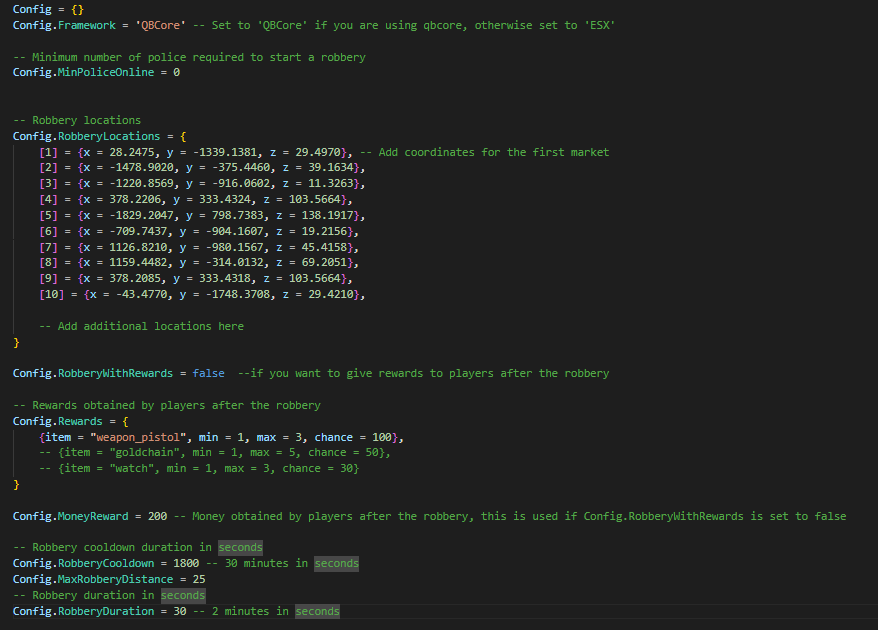This screenshot has width=878, height=630.
Task: Click location [4] z value 103.5664
Action: pos(315,199)
